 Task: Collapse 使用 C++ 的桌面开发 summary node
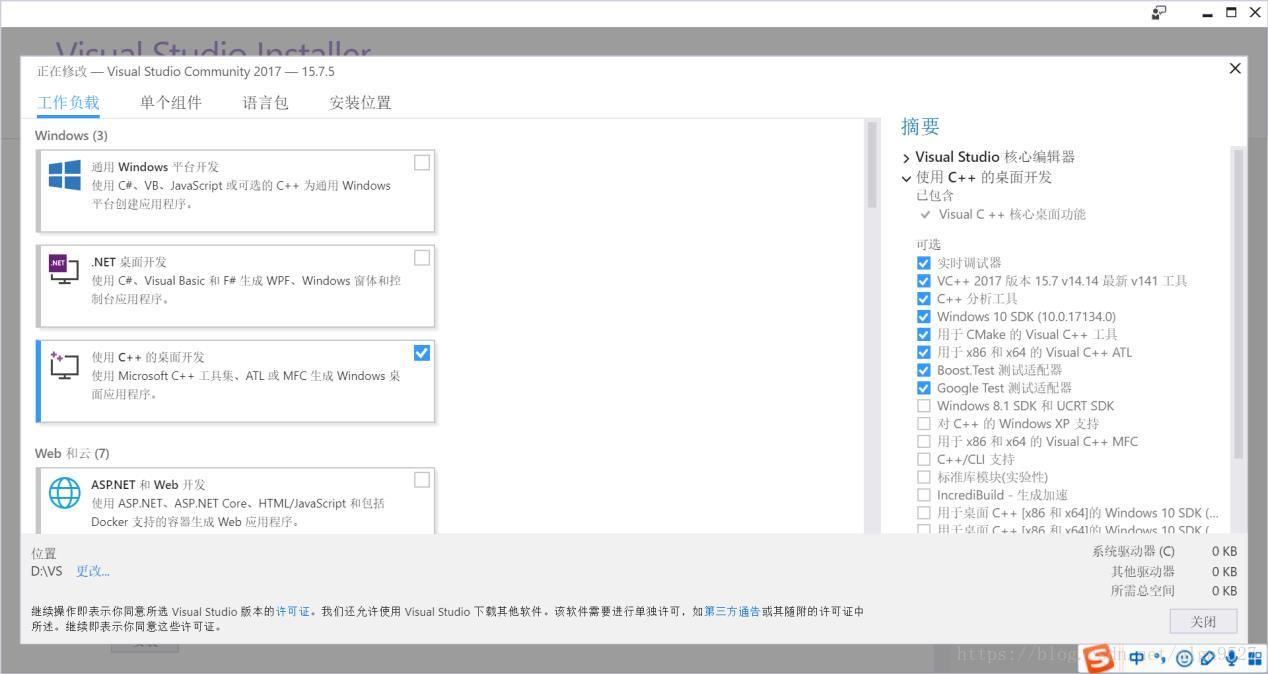tap(906, 178)
